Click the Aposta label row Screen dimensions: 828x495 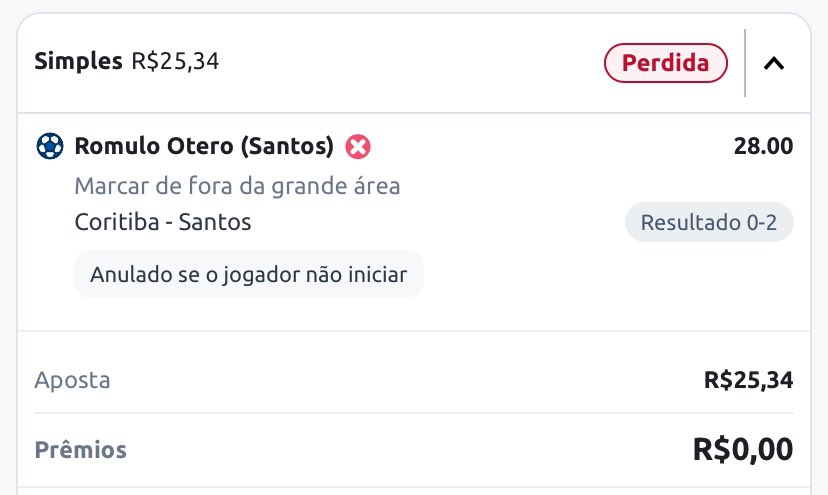(x=414, y=380)
